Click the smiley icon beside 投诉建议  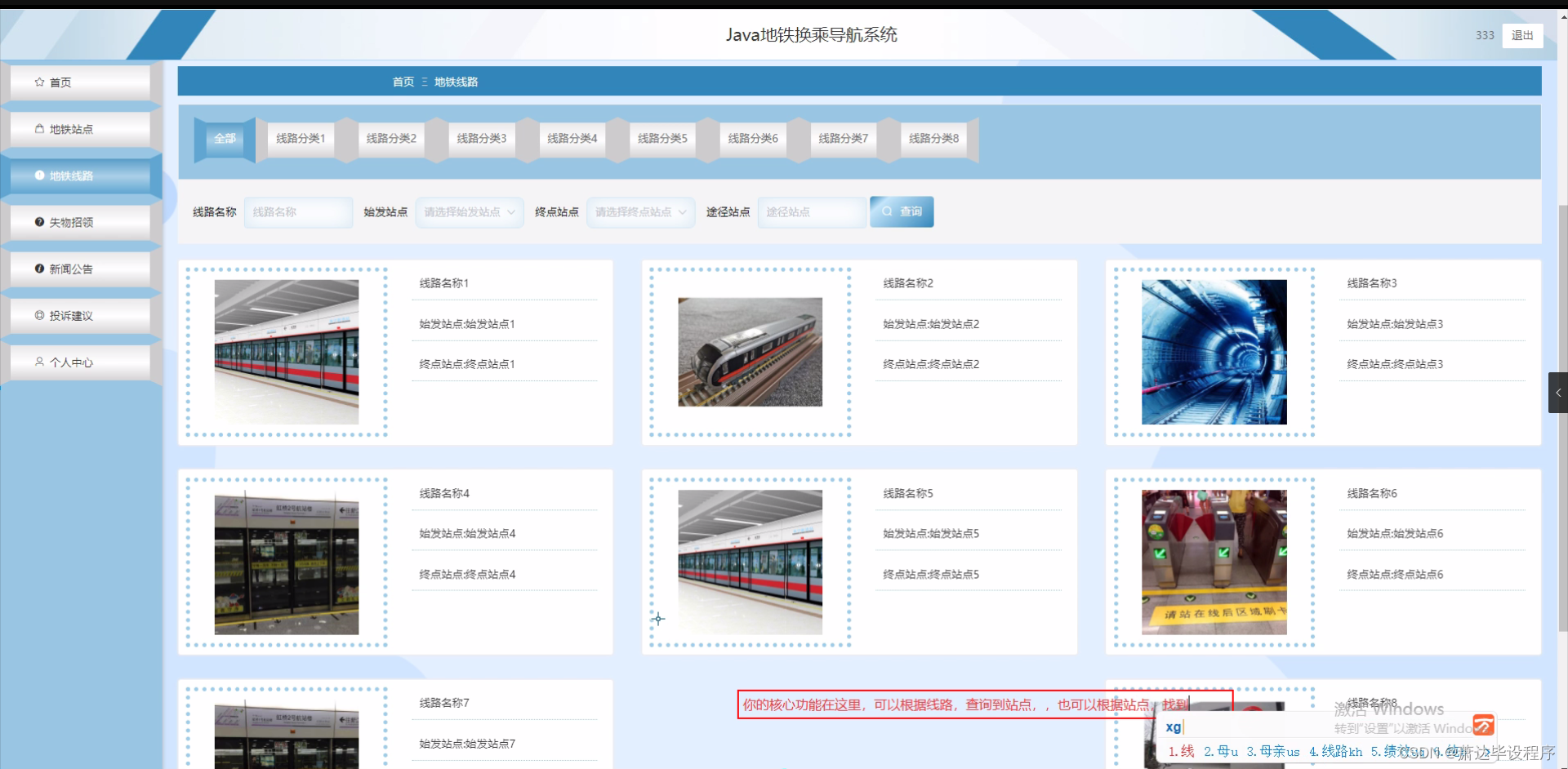click(x=39, y=315)
